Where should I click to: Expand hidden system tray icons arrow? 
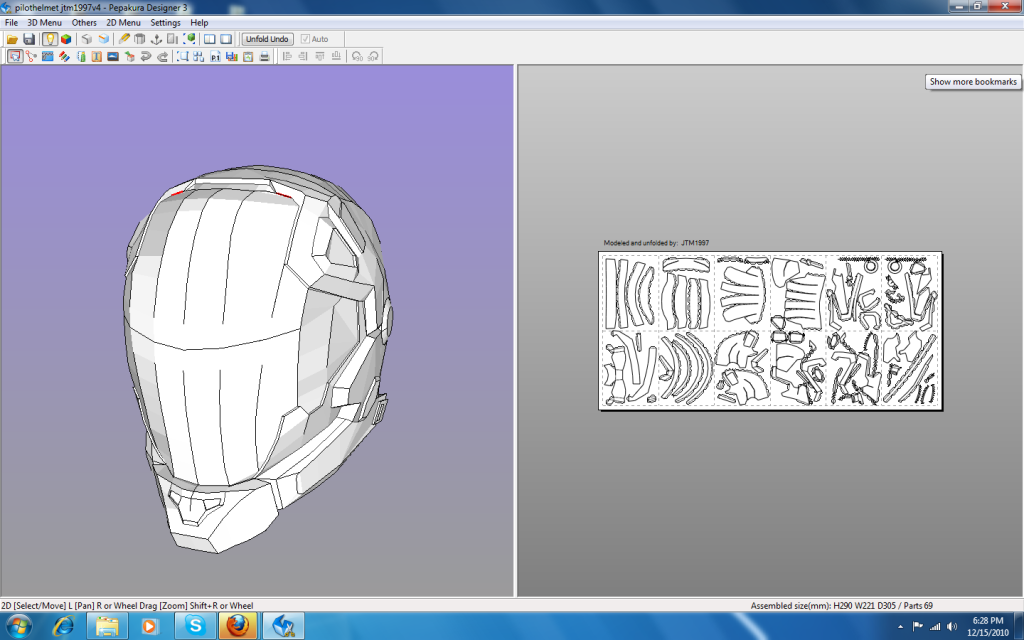pyautogui.click(x=900, y=626)
